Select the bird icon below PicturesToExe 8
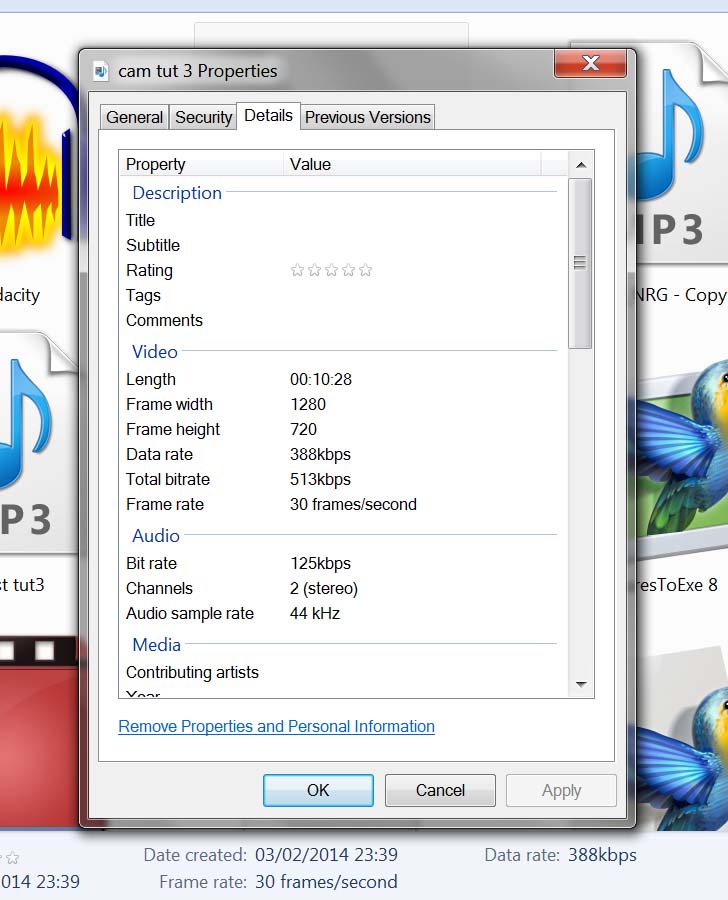Screen dimensions: 728x900 point(682,740)
